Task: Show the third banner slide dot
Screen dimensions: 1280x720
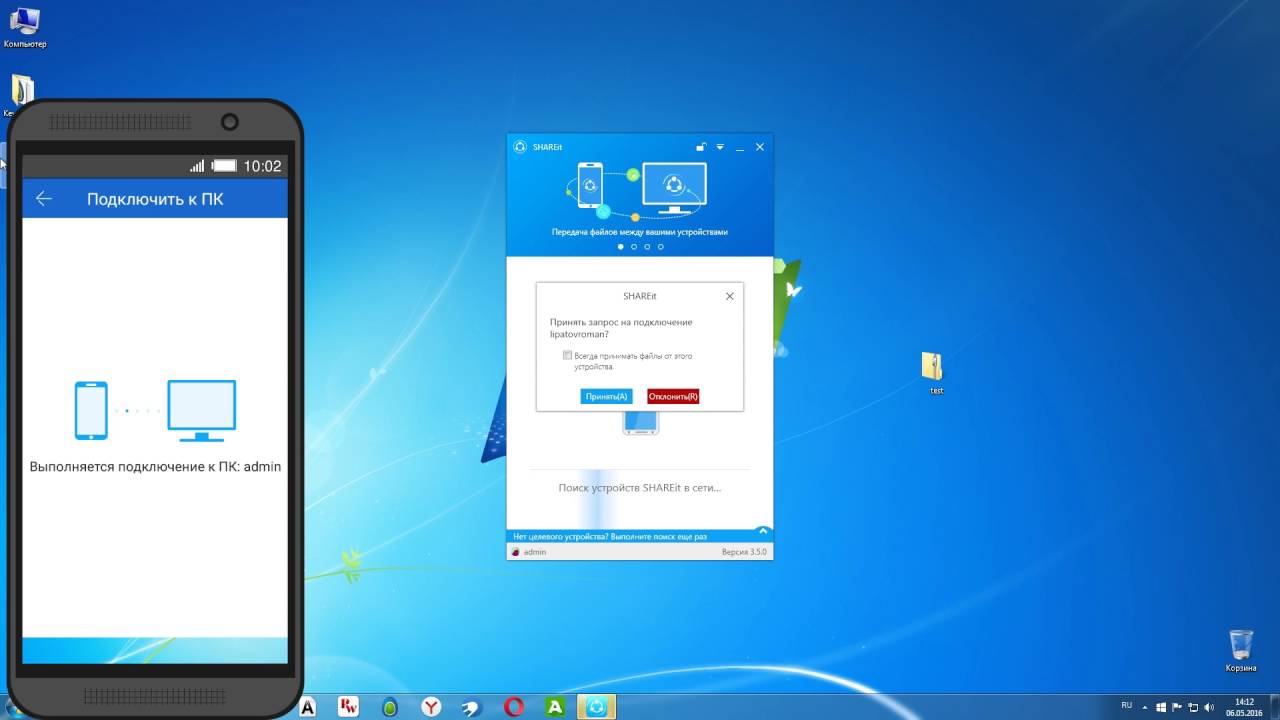Action: pos(647,246)
